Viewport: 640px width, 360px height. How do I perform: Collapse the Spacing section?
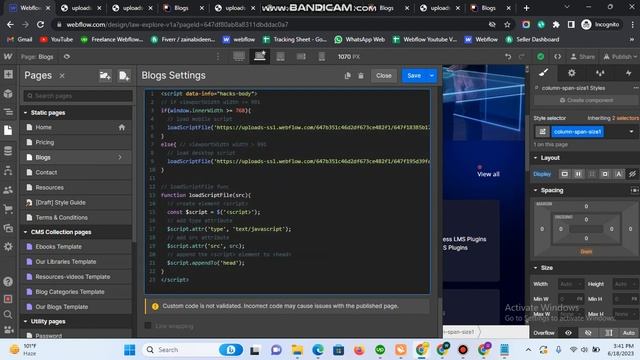(x=536, y=191)
